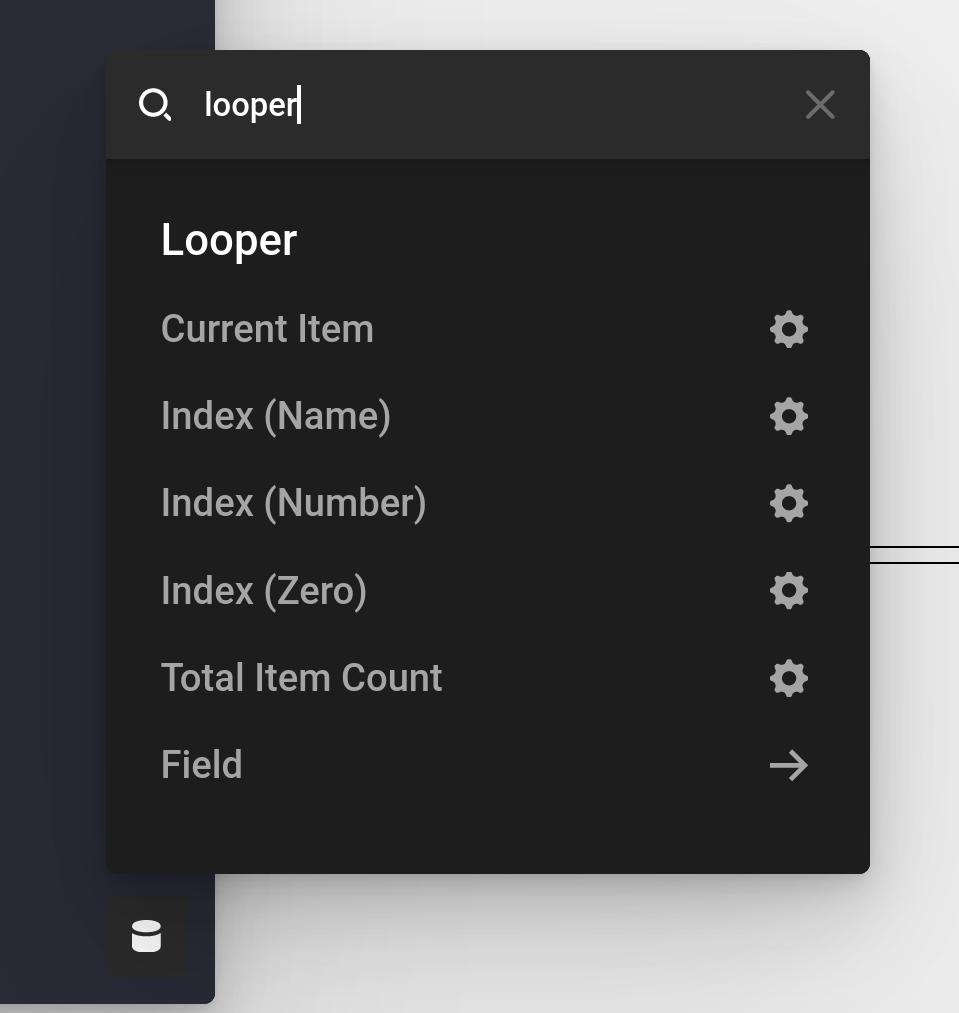Screen dimensions: 959x1013
Task: Choose the Index (Zero) option
Action: point(263,590)
